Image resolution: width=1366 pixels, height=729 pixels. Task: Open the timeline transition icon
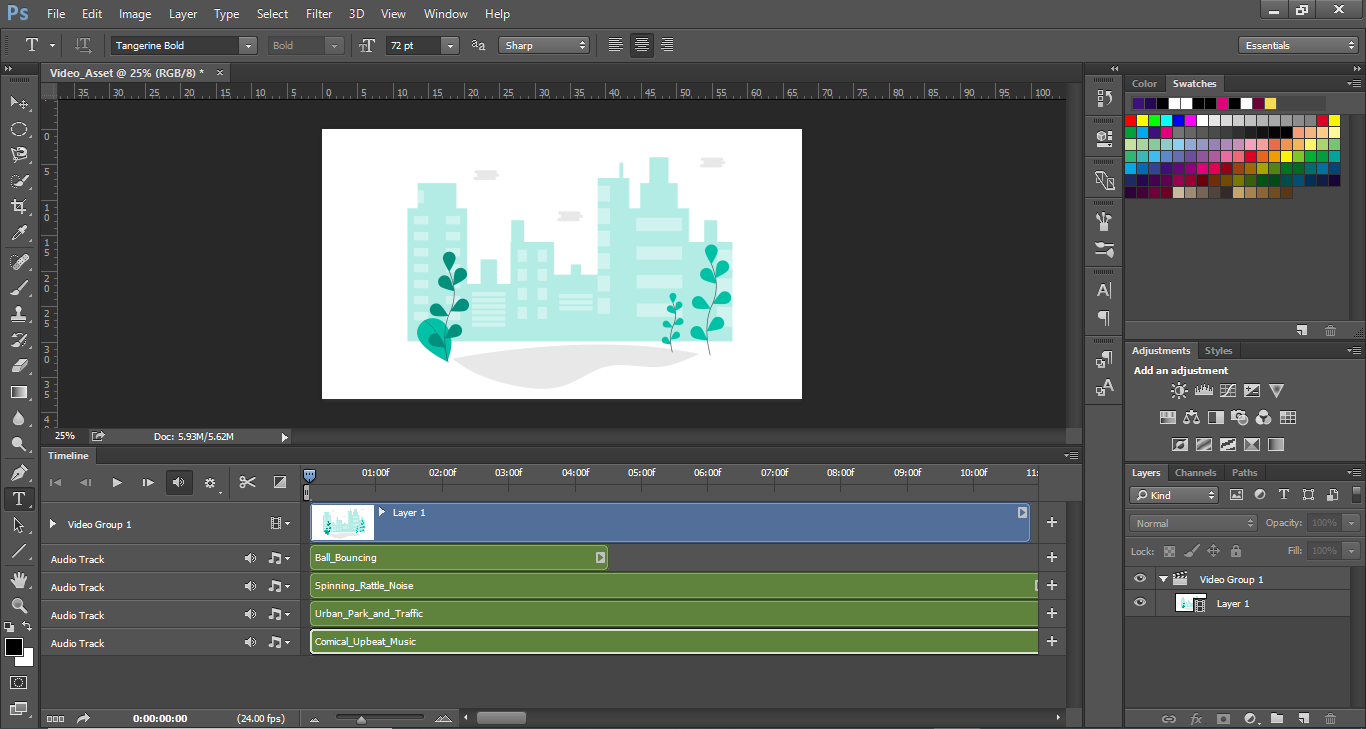pyautogui.click(x=280, y=482)
